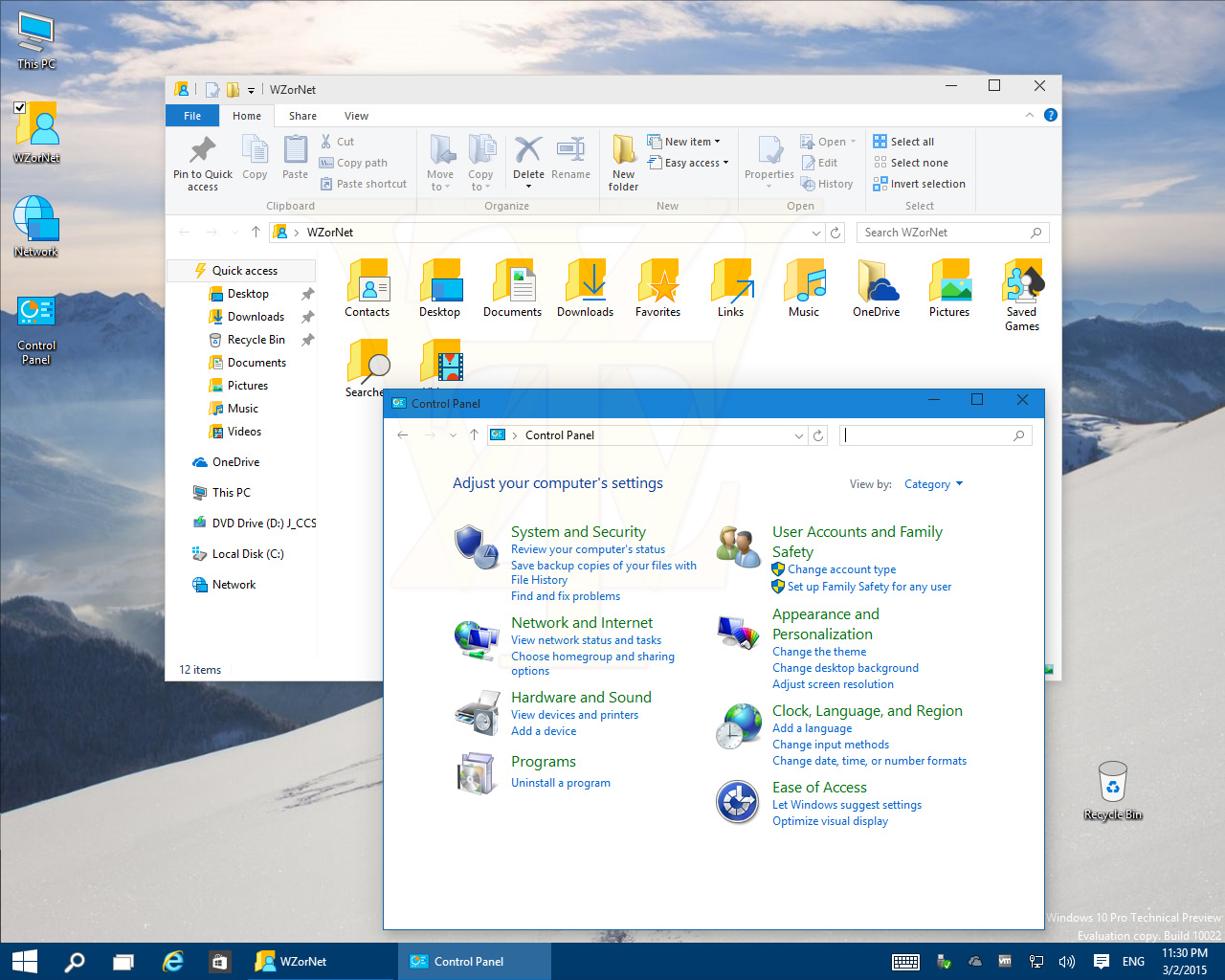Switch to the Home ribbon tab

247,116
